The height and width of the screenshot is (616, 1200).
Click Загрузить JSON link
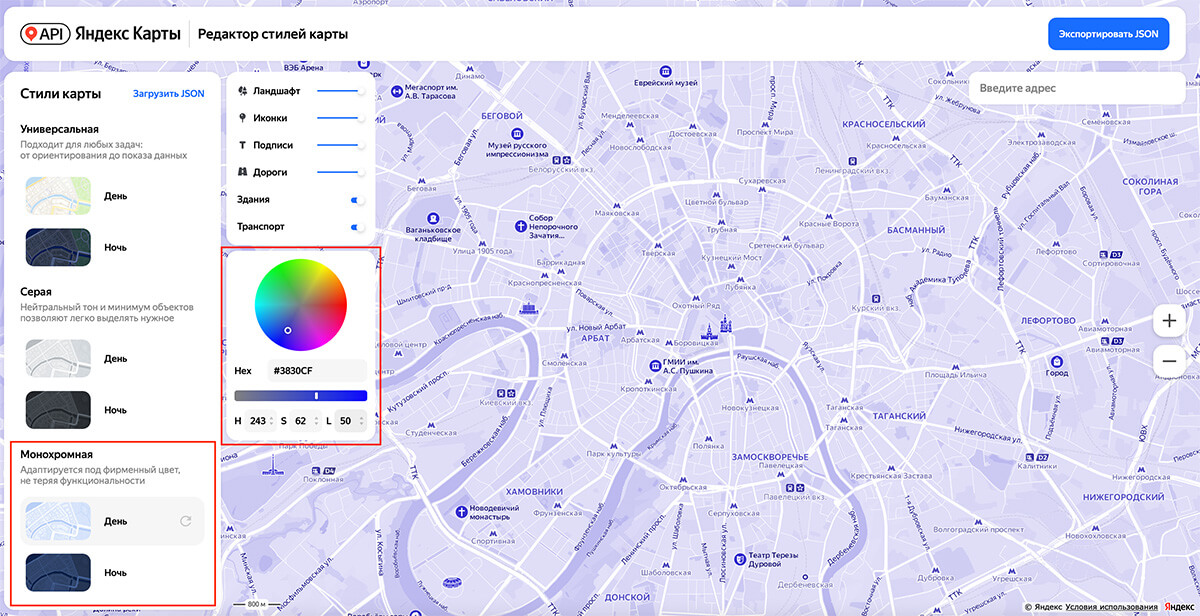(169, 94)
